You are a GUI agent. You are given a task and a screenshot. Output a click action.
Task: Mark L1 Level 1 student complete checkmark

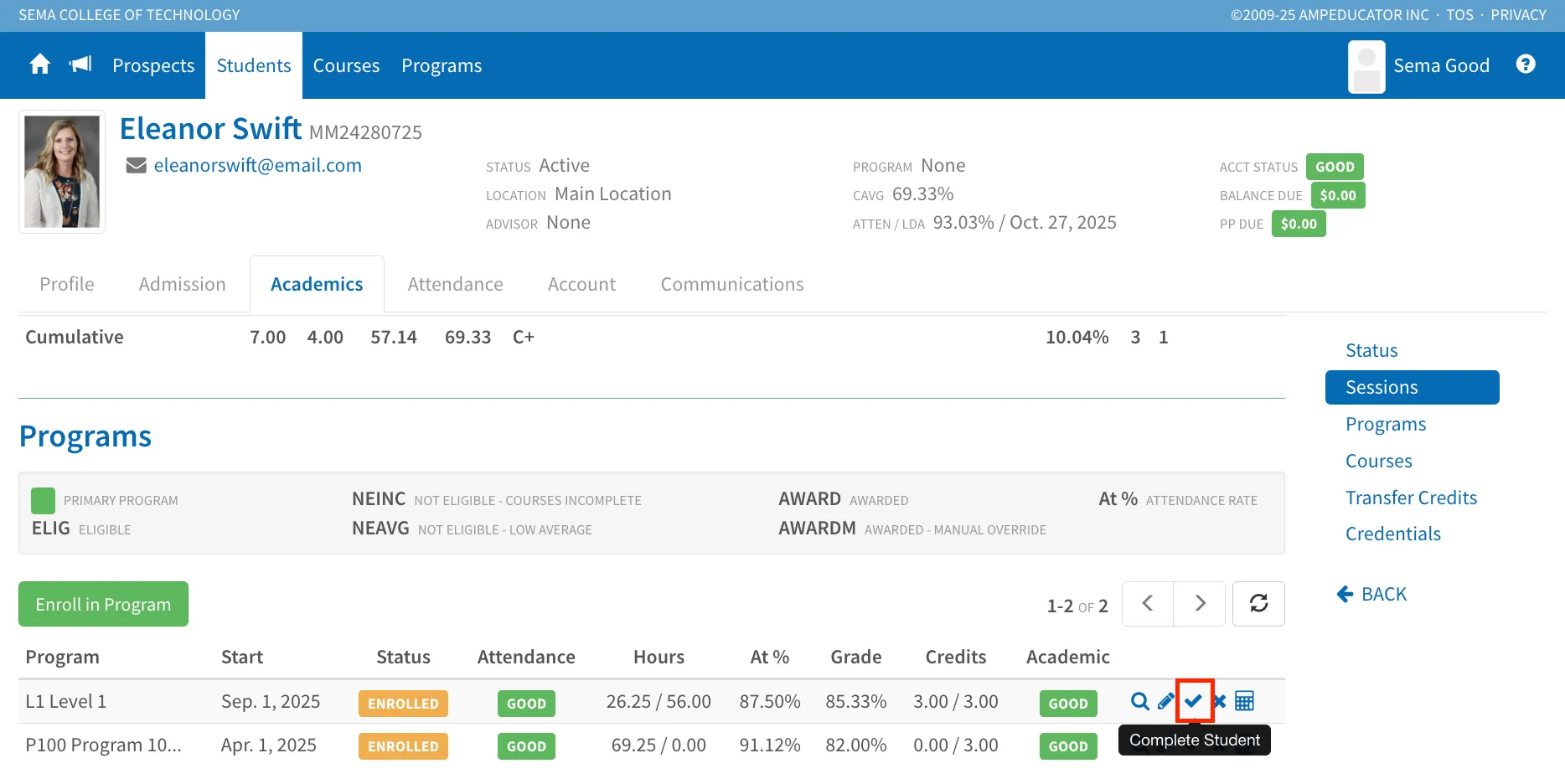point(1194,701)
